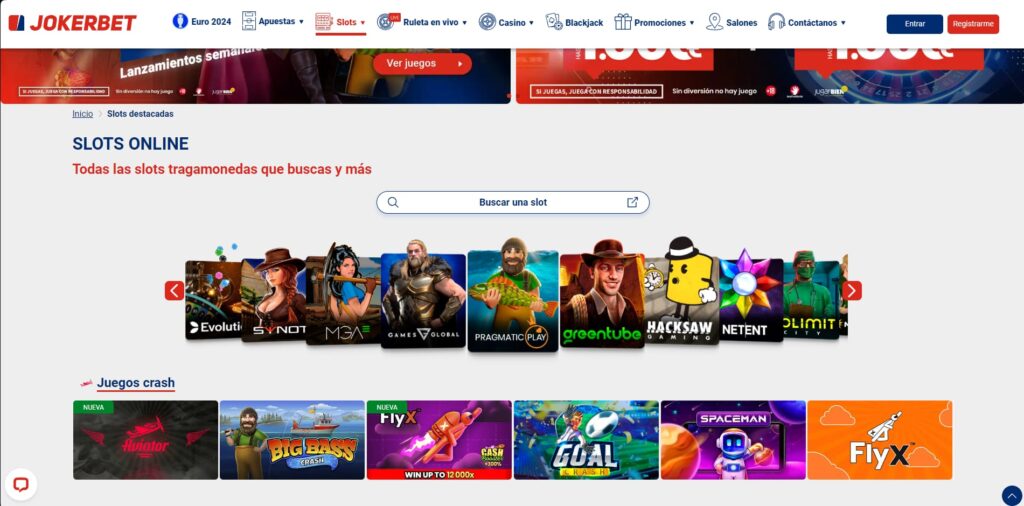This screenshot has height=506, width=1024.
Task: Open the Spaceman crash game thumbnail
Action: point(733,440)
